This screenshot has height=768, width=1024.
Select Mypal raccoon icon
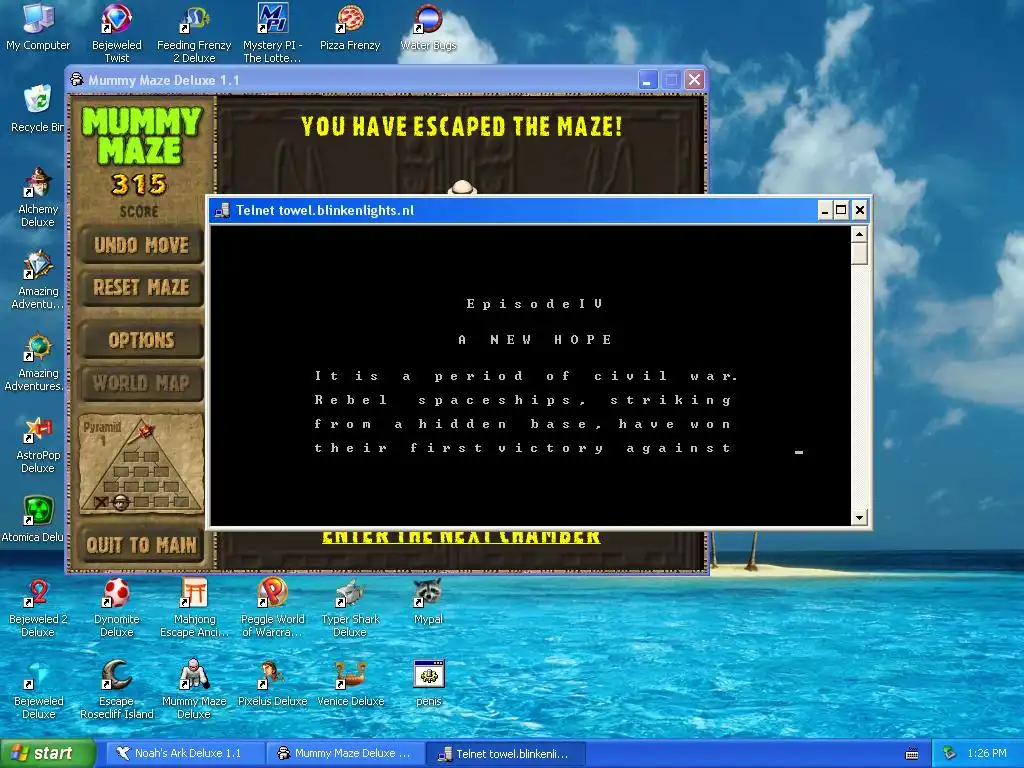point(428,601)
